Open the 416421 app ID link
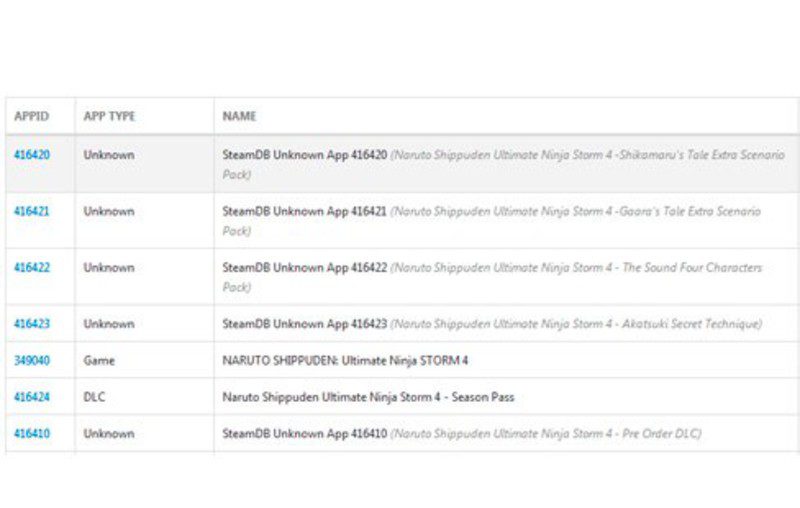 [31, 212]
